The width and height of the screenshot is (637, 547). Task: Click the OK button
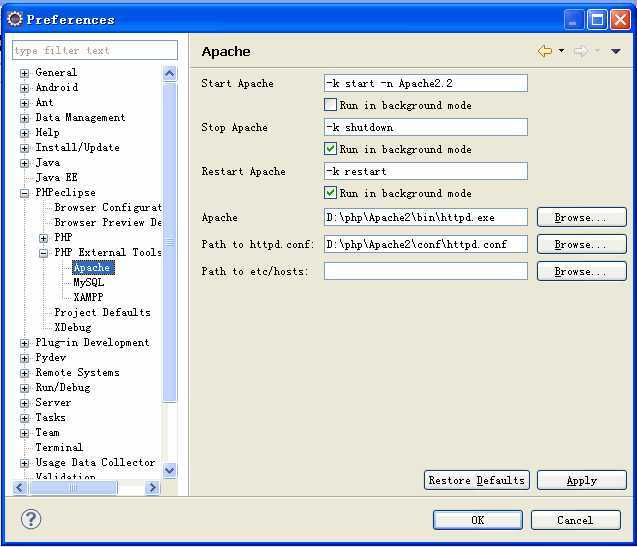pos(478,520)
